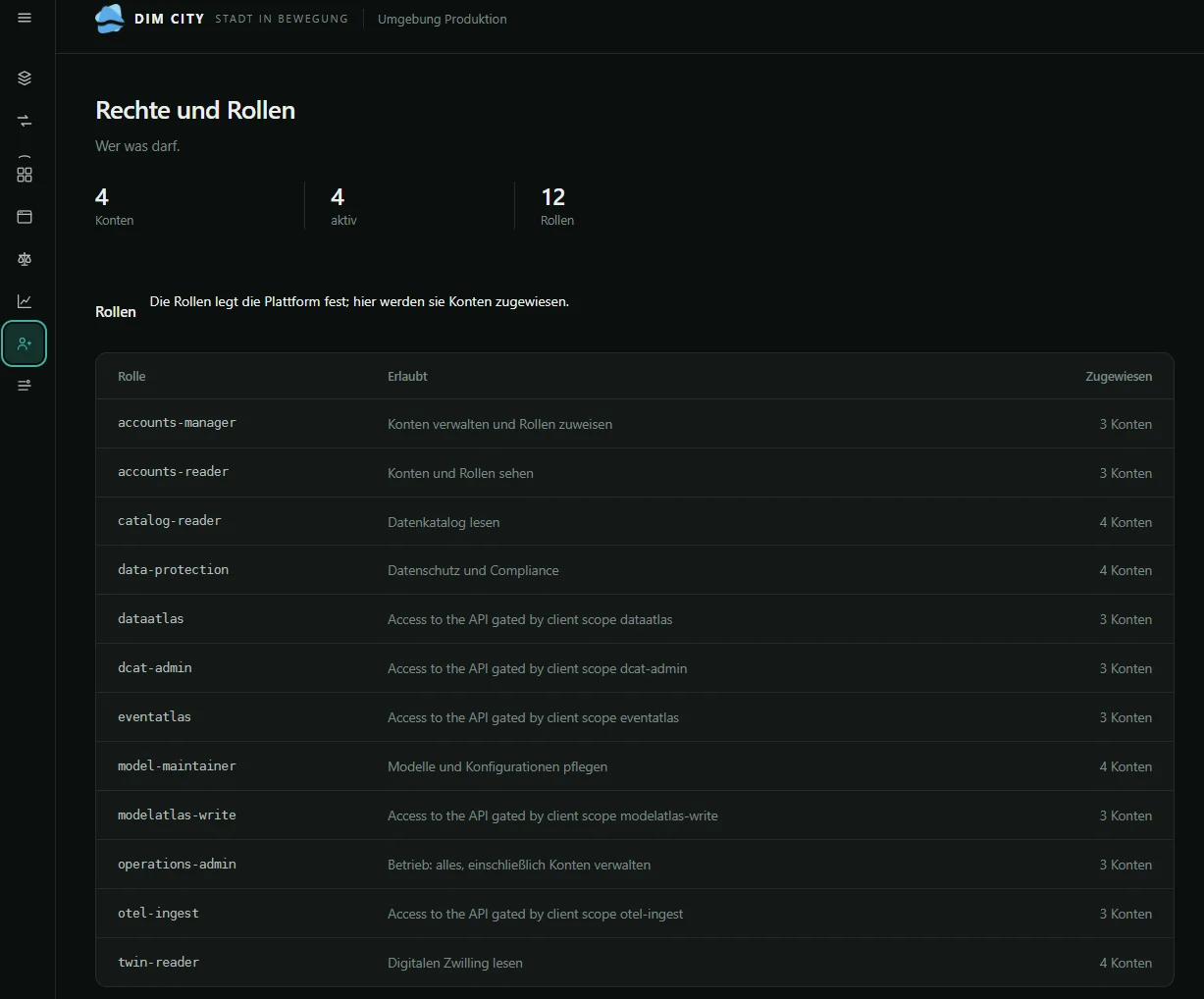Click 'Konten verwalten und Rollen zuweisen' description

(x=499, y=424)
